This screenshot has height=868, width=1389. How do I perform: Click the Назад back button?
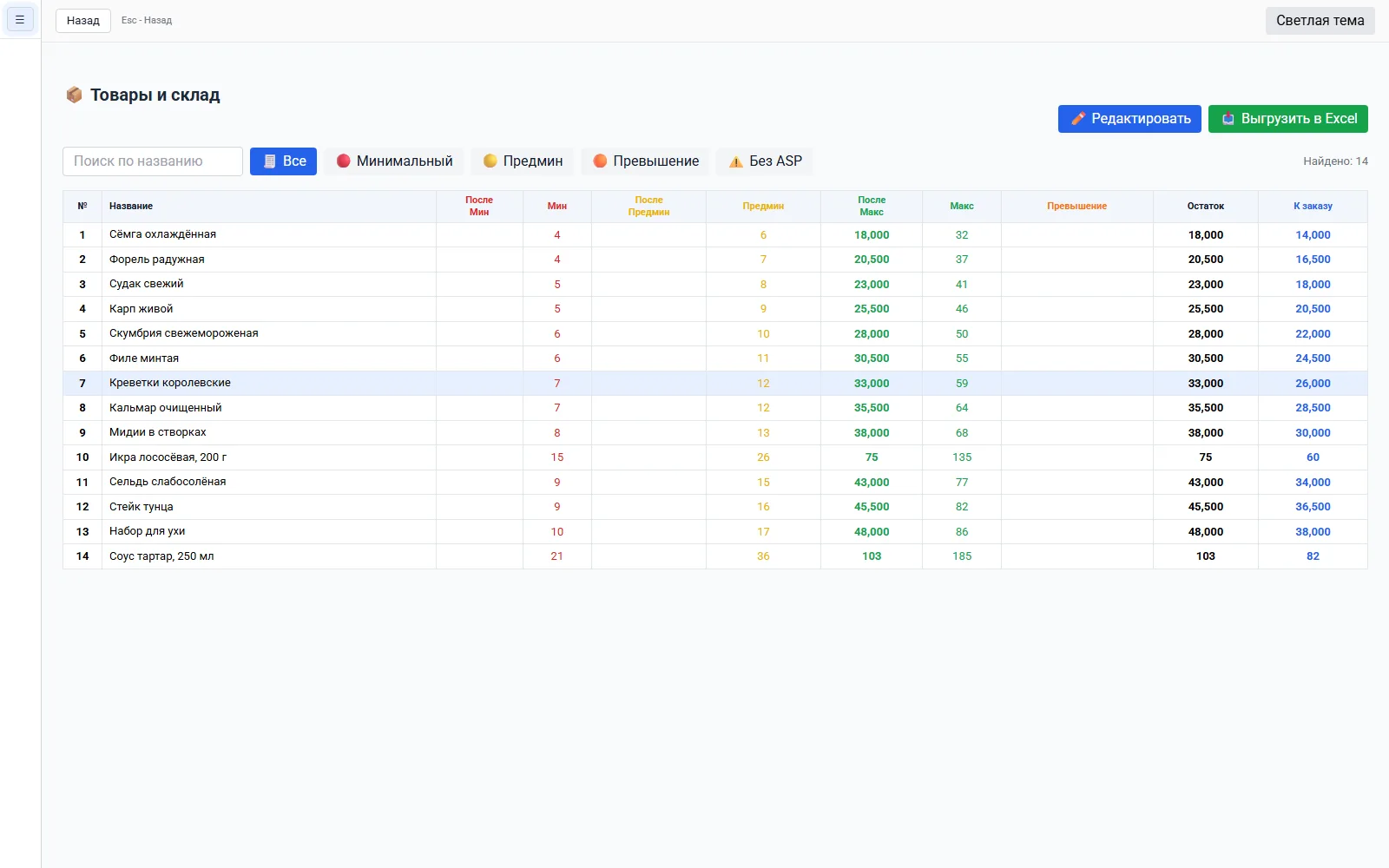click(x=83, y=20)
